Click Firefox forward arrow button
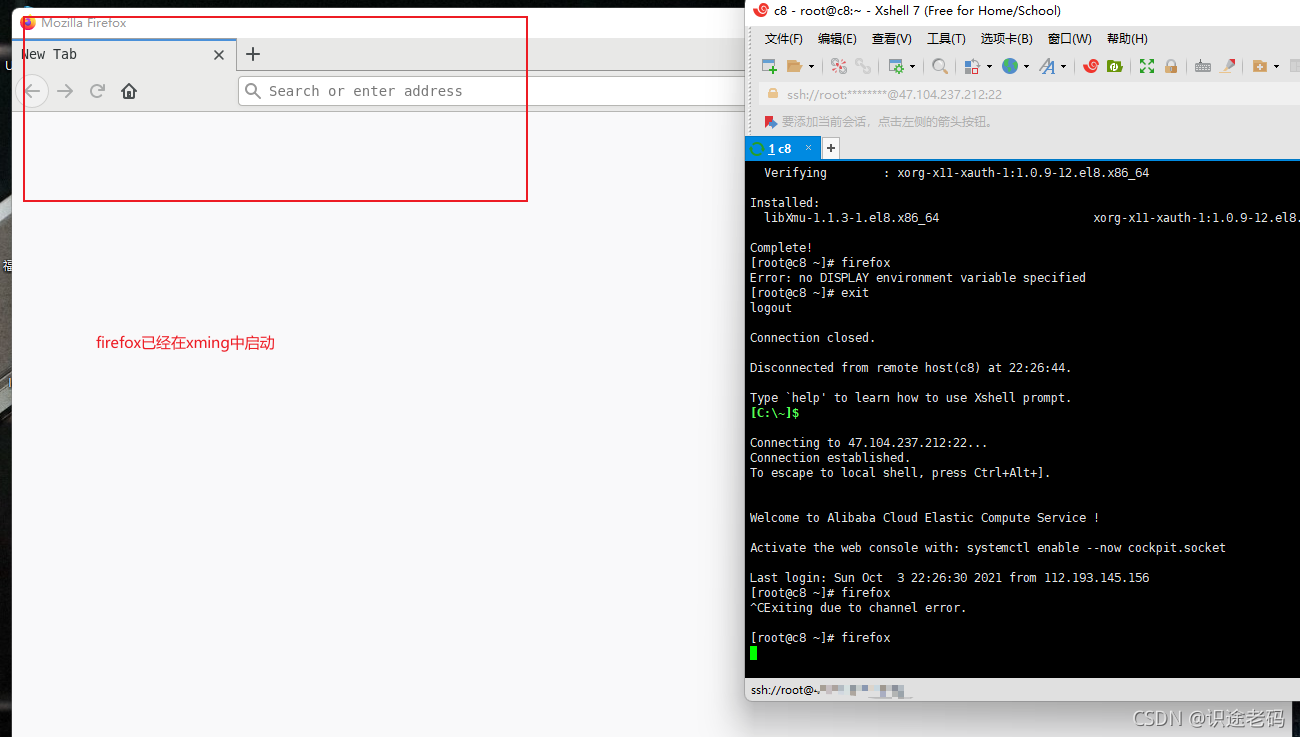The height and width of the screenshot is (737, 1300). 65,91
